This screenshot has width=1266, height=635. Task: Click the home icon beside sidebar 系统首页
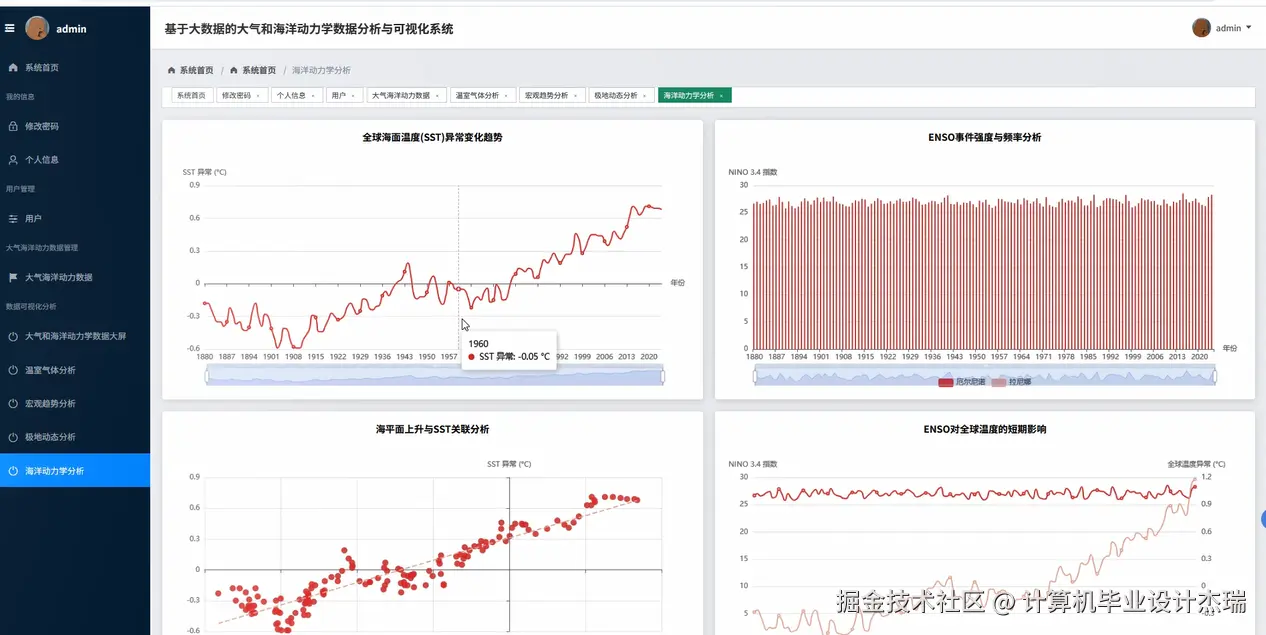[x=13, y=67]
